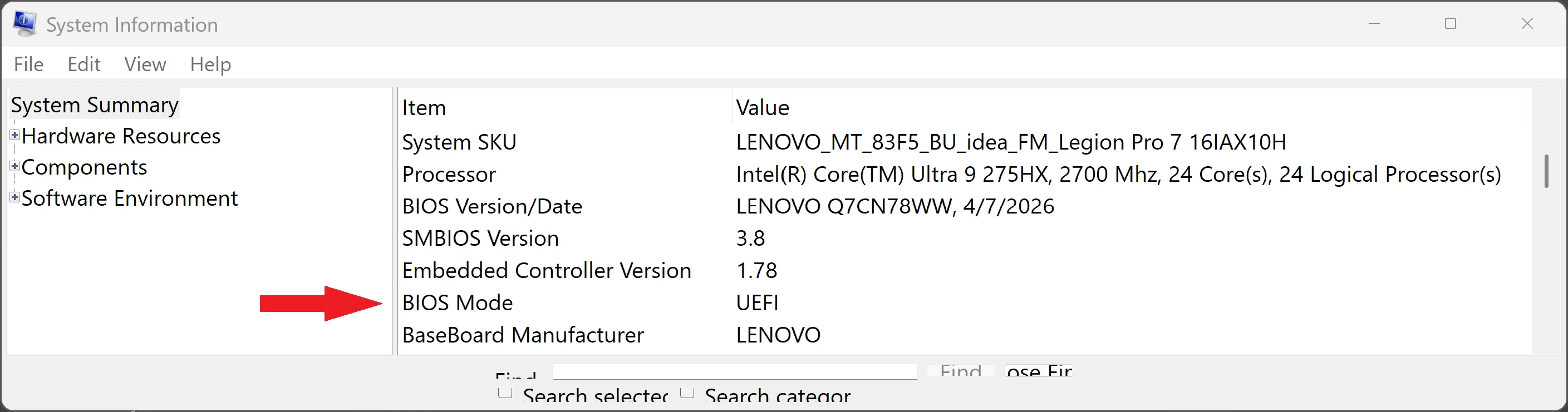1568x412 pixels.
Task: Open the File menu
Action: pos(28,64)
